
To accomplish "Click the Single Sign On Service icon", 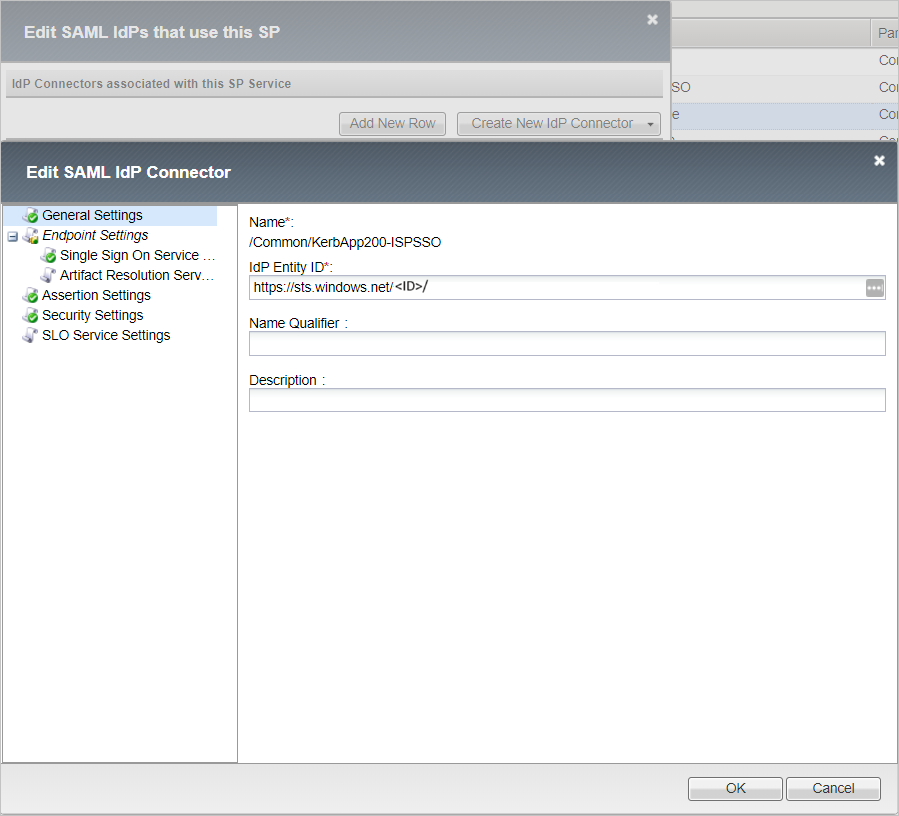I will pyautogui.click(x=49, y=256).
